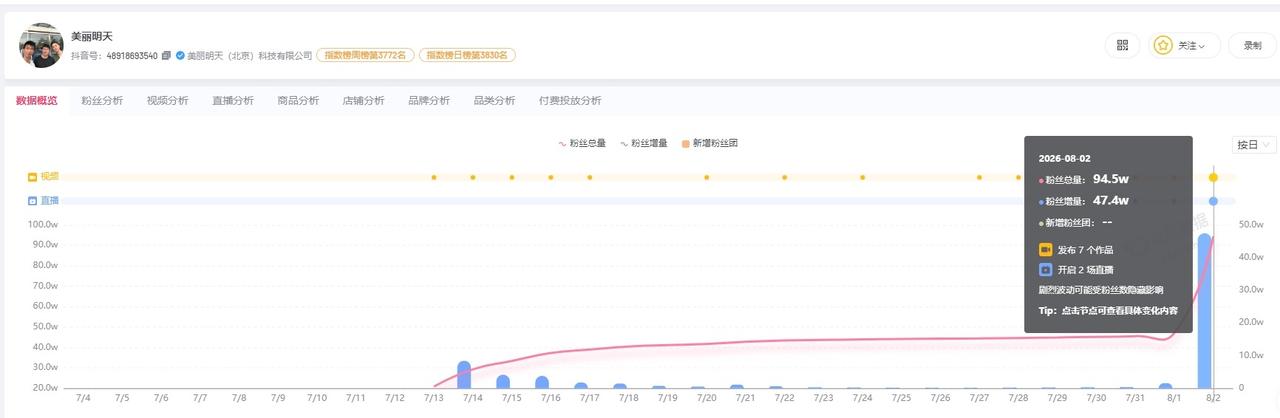Click the 指数榜周榜第3772名 badge
The height and width of the screenshot is (418, 1280).
[x=365, y=56]
